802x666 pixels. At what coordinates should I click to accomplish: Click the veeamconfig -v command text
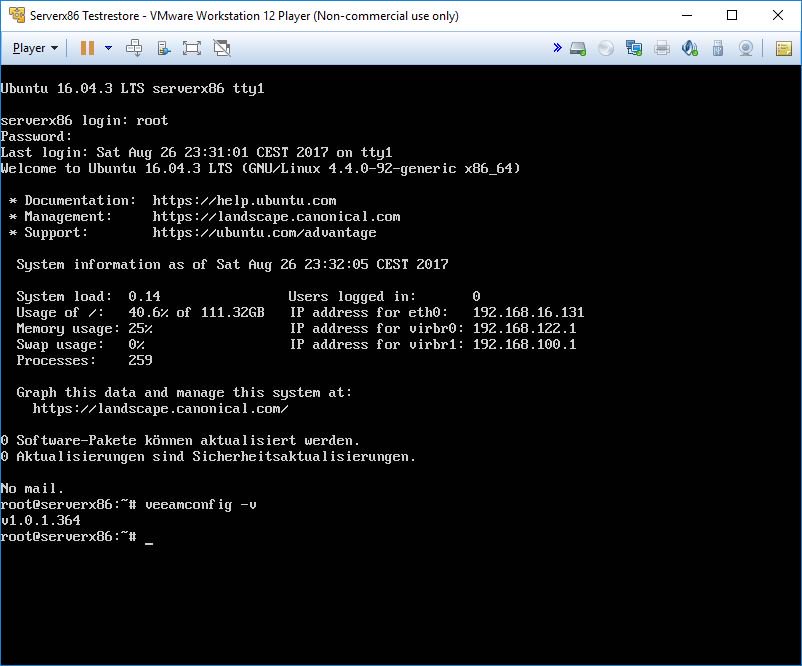tap(200, 505)
